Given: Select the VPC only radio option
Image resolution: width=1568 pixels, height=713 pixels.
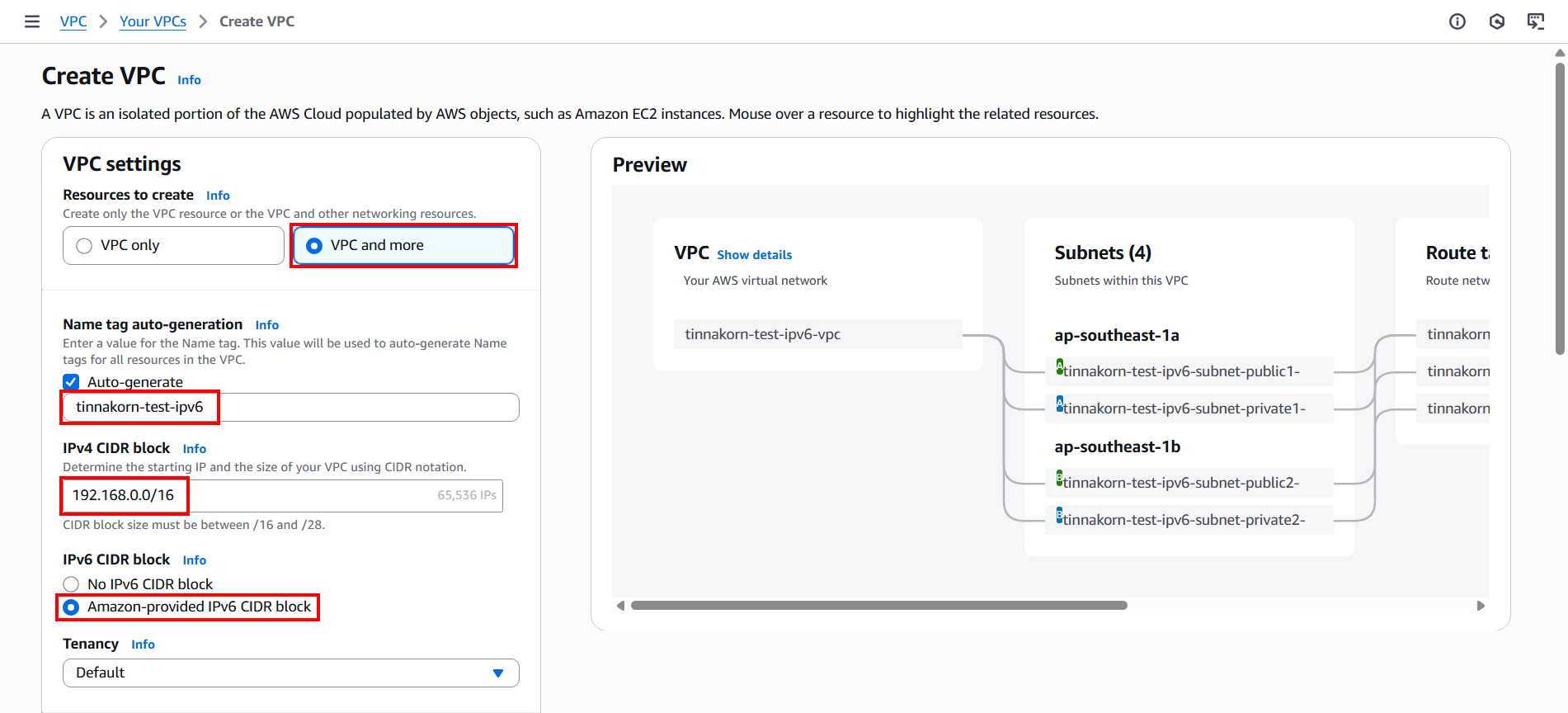Looking at the screenshot, I should point(84,246).
